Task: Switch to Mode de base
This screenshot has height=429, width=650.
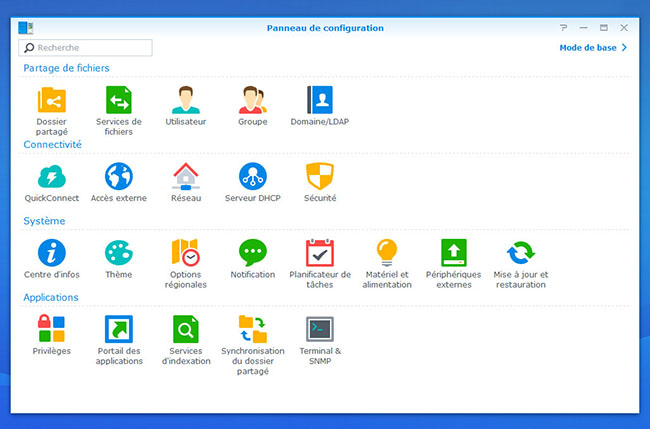Action: (x=592, y=47)
